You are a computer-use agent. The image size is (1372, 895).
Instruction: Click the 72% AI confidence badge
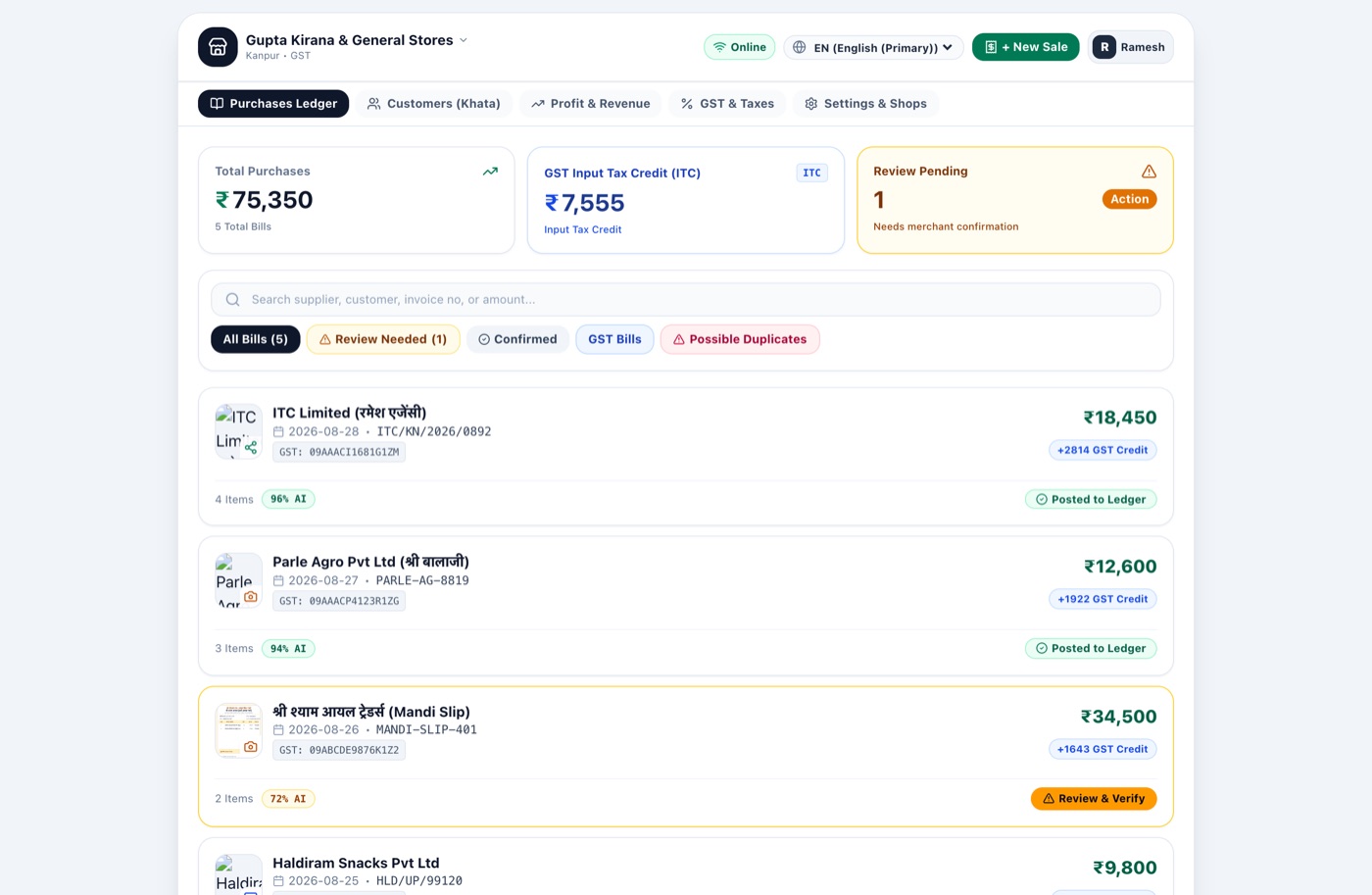288,799
